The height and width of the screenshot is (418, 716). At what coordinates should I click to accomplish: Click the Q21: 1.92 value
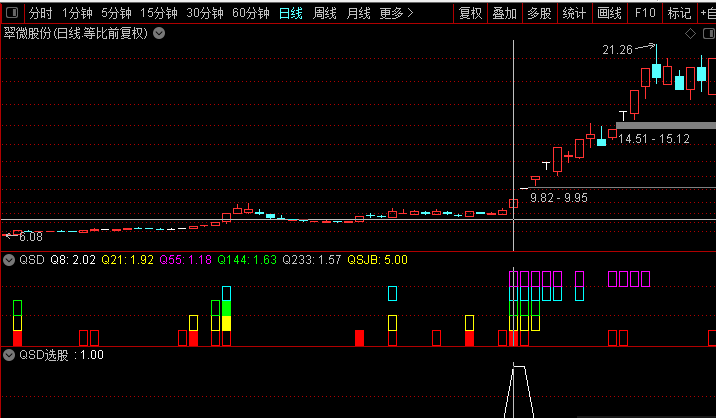point(127,260)
